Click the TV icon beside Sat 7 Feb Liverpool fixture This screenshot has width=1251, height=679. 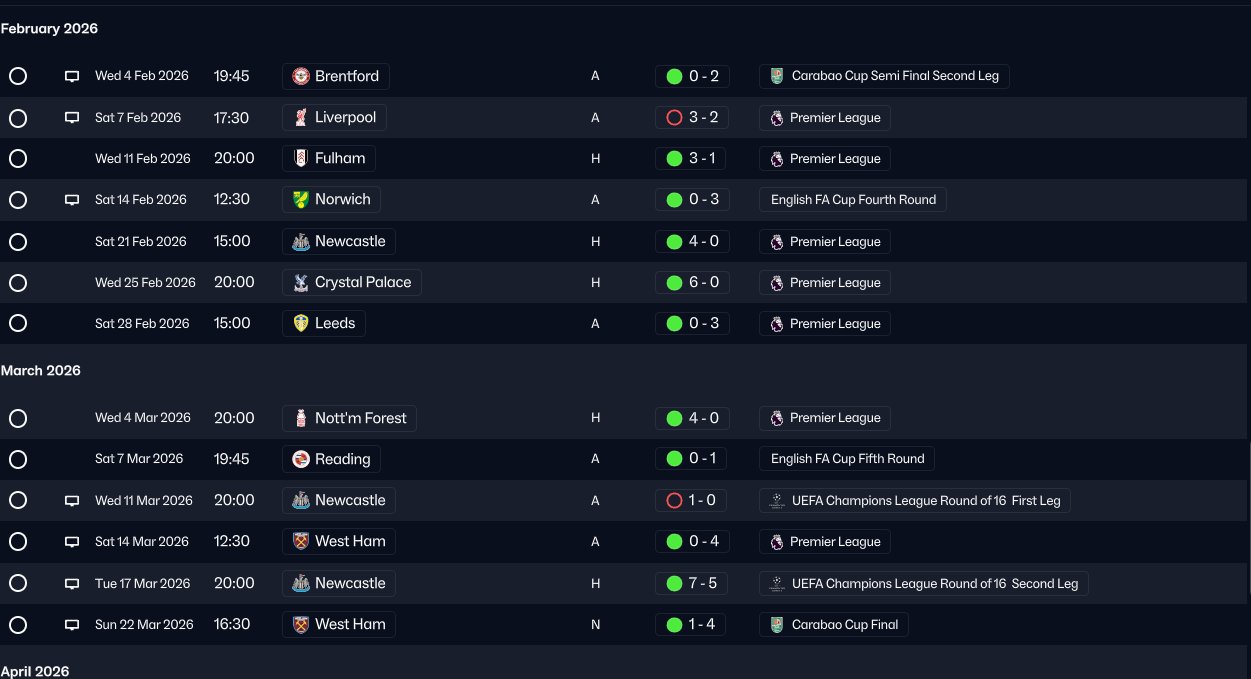click(72, 117)
